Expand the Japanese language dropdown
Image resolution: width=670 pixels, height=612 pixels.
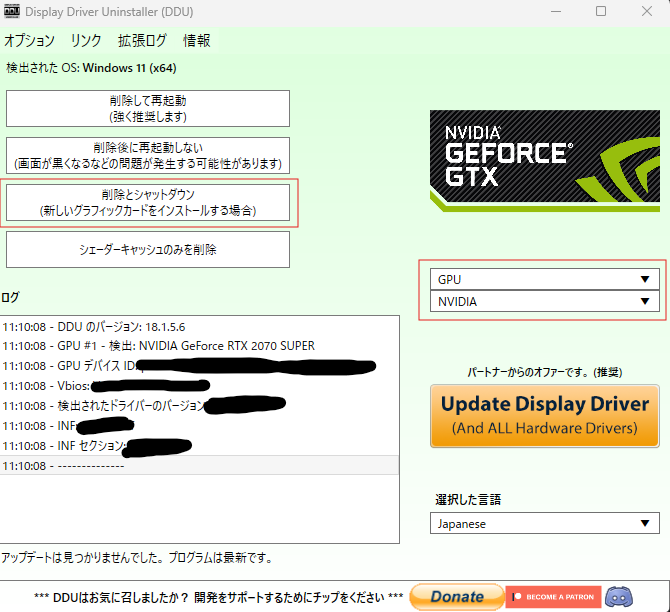pos(545,524)
